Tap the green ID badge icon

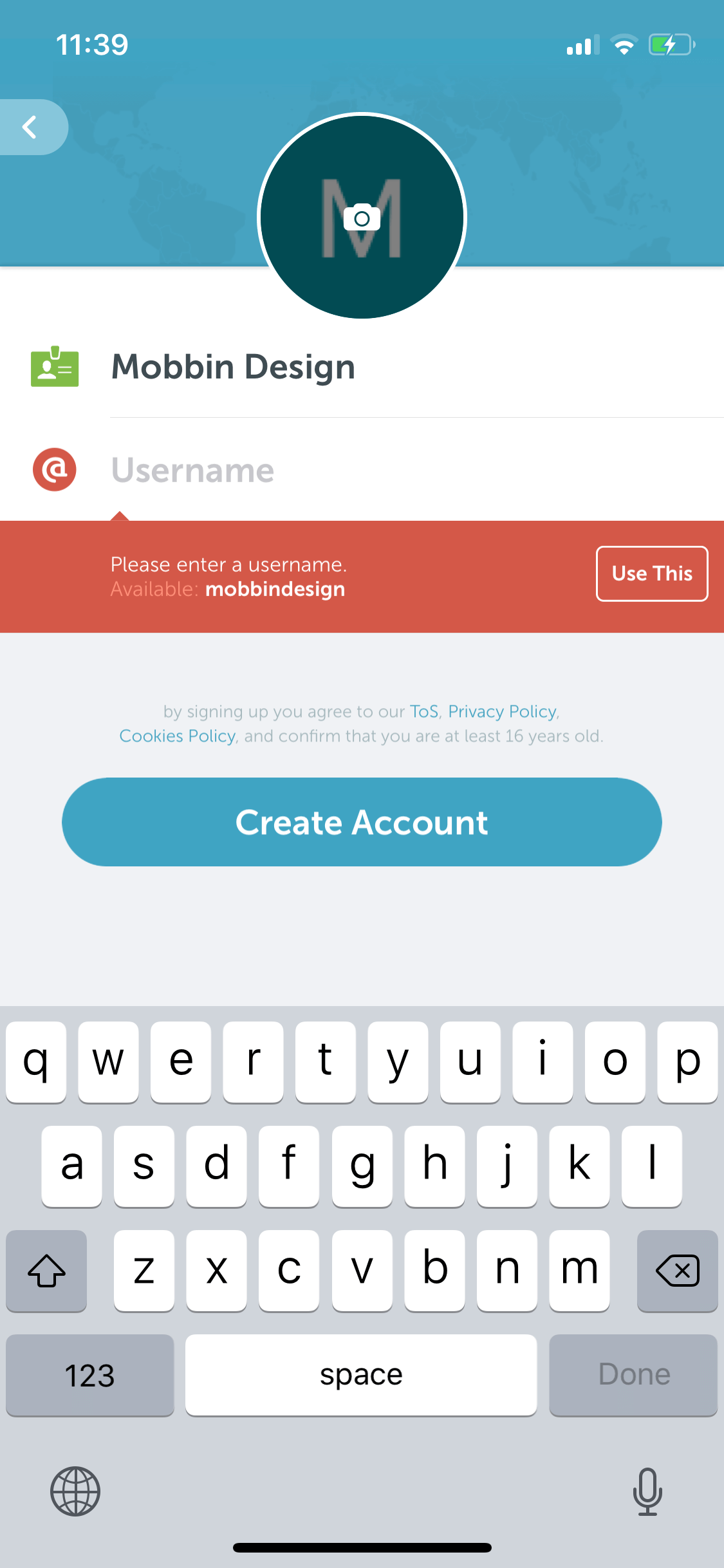click(x=55, y=367)
